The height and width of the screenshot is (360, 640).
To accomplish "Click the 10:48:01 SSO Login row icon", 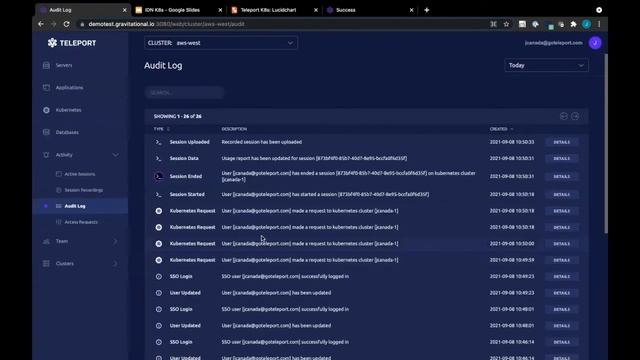I will click(x=159, y=309).
